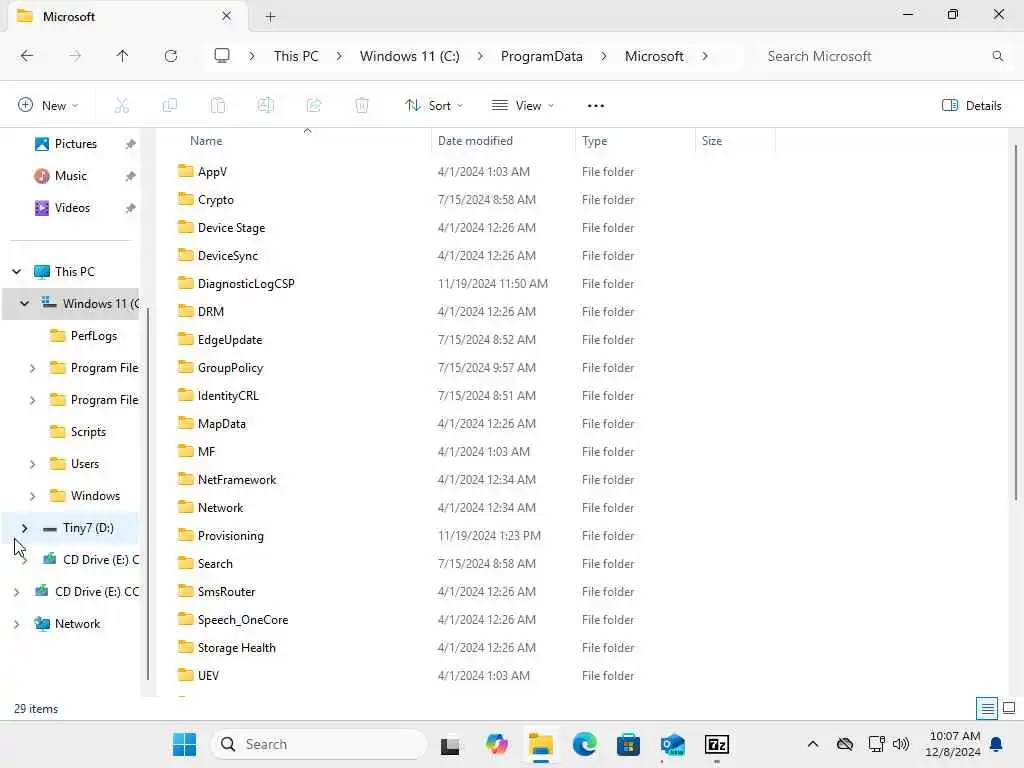Viewport: 1024px width, 768px height.
Task: Click the Copy icon in toolbar
Action: coord(170,105)
